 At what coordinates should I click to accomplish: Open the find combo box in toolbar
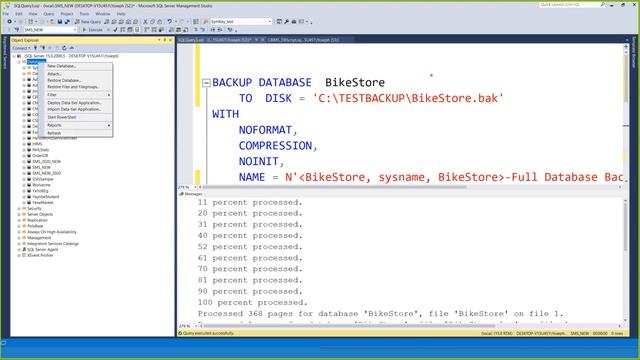(241, 22)
